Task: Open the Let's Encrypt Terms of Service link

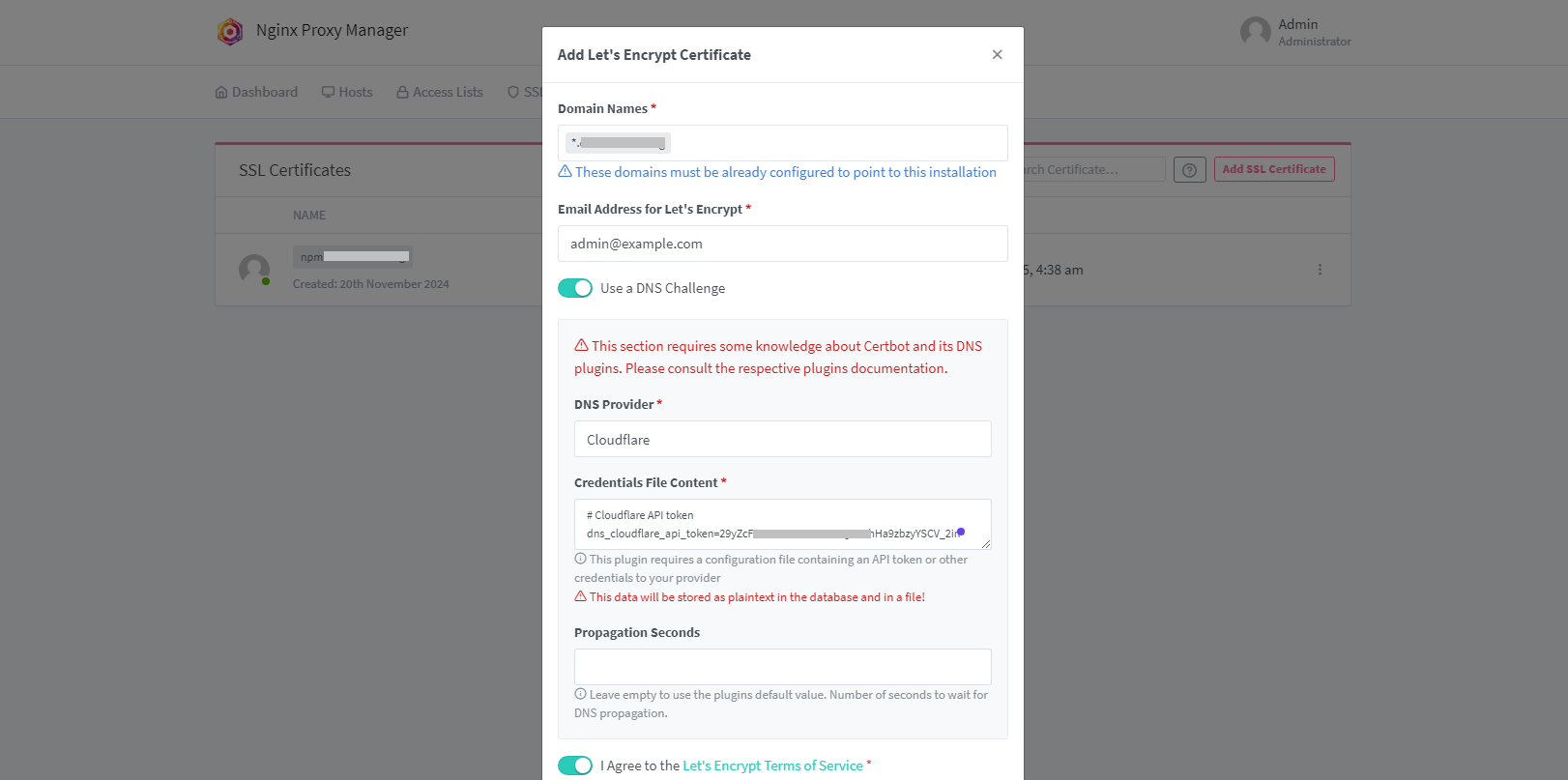Action: pos(772,766)
